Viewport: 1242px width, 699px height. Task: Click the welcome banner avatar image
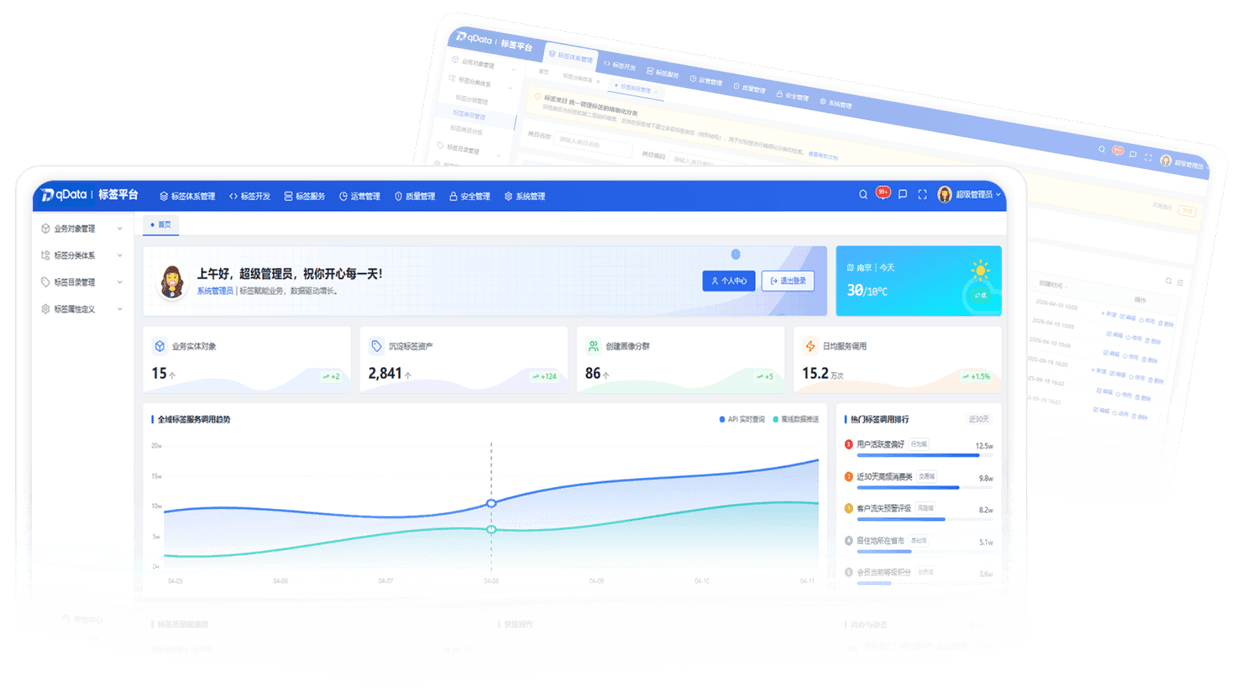[173, 282]
